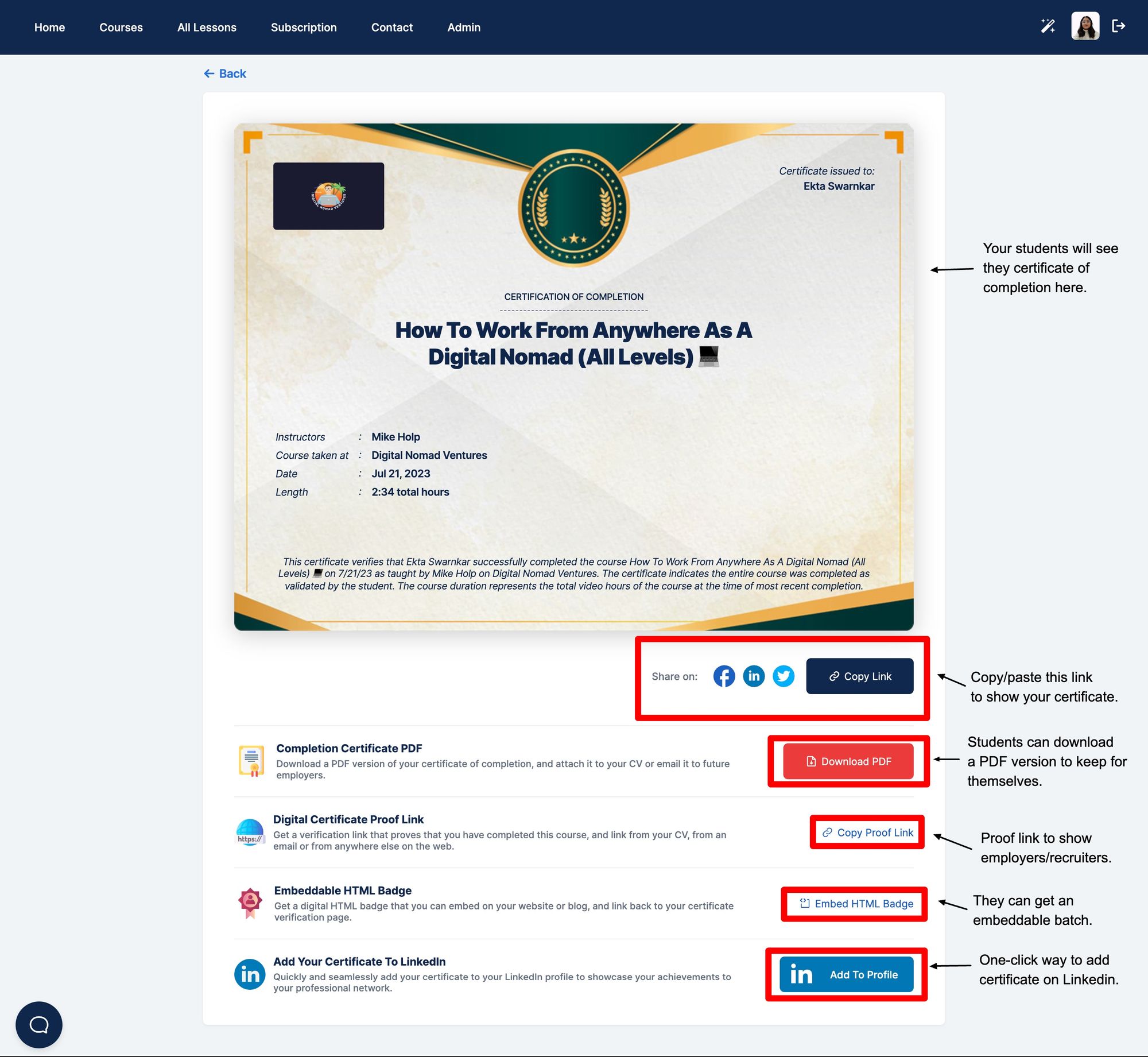The width and height of the screenshot is (1148, 1057).
Task: Open the Courses menu item
Action: click(x=121, y=28)
